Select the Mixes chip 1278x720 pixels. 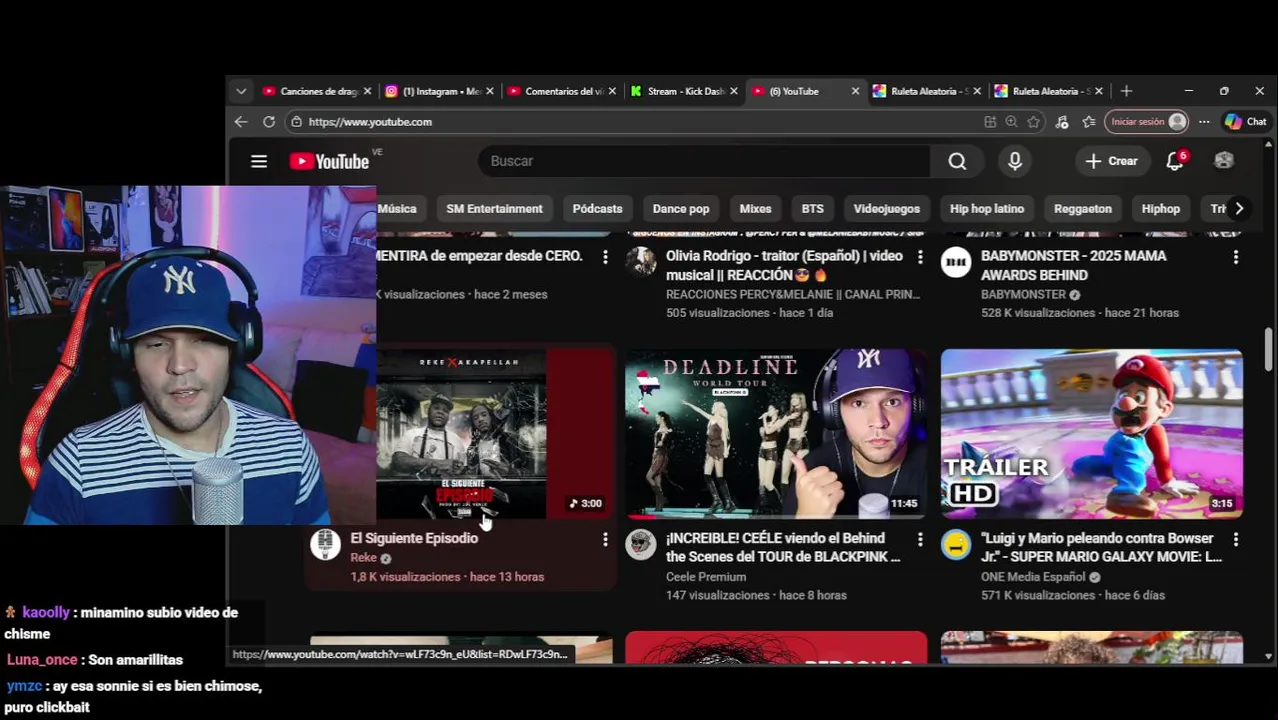pyautogui.click(x=755, y=209)
